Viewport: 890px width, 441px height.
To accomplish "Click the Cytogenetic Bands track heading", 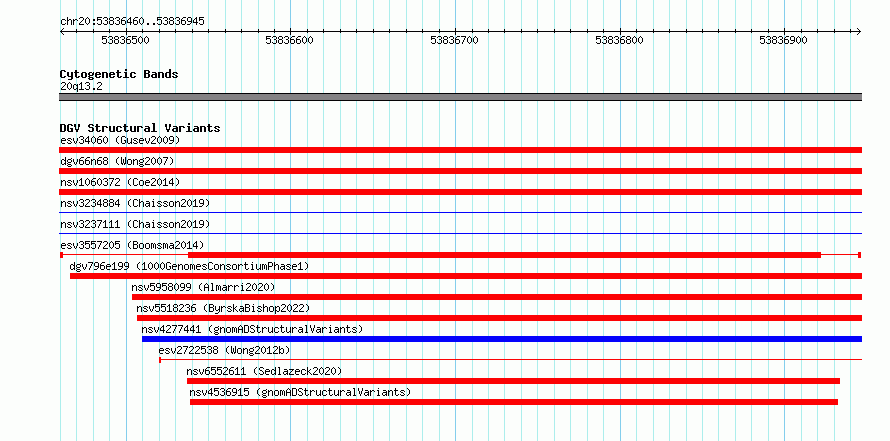I will click(119, 74).
